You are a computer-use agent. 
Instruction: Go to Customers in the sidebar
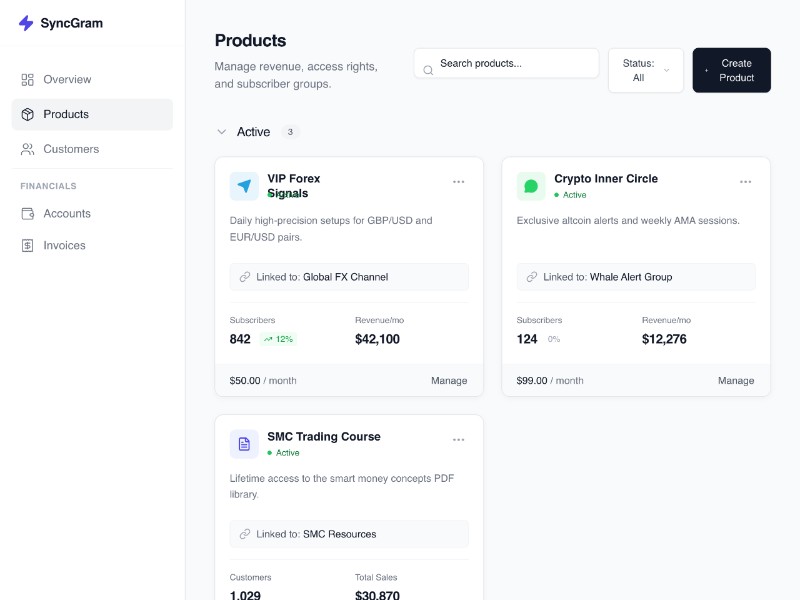(71, 149)
